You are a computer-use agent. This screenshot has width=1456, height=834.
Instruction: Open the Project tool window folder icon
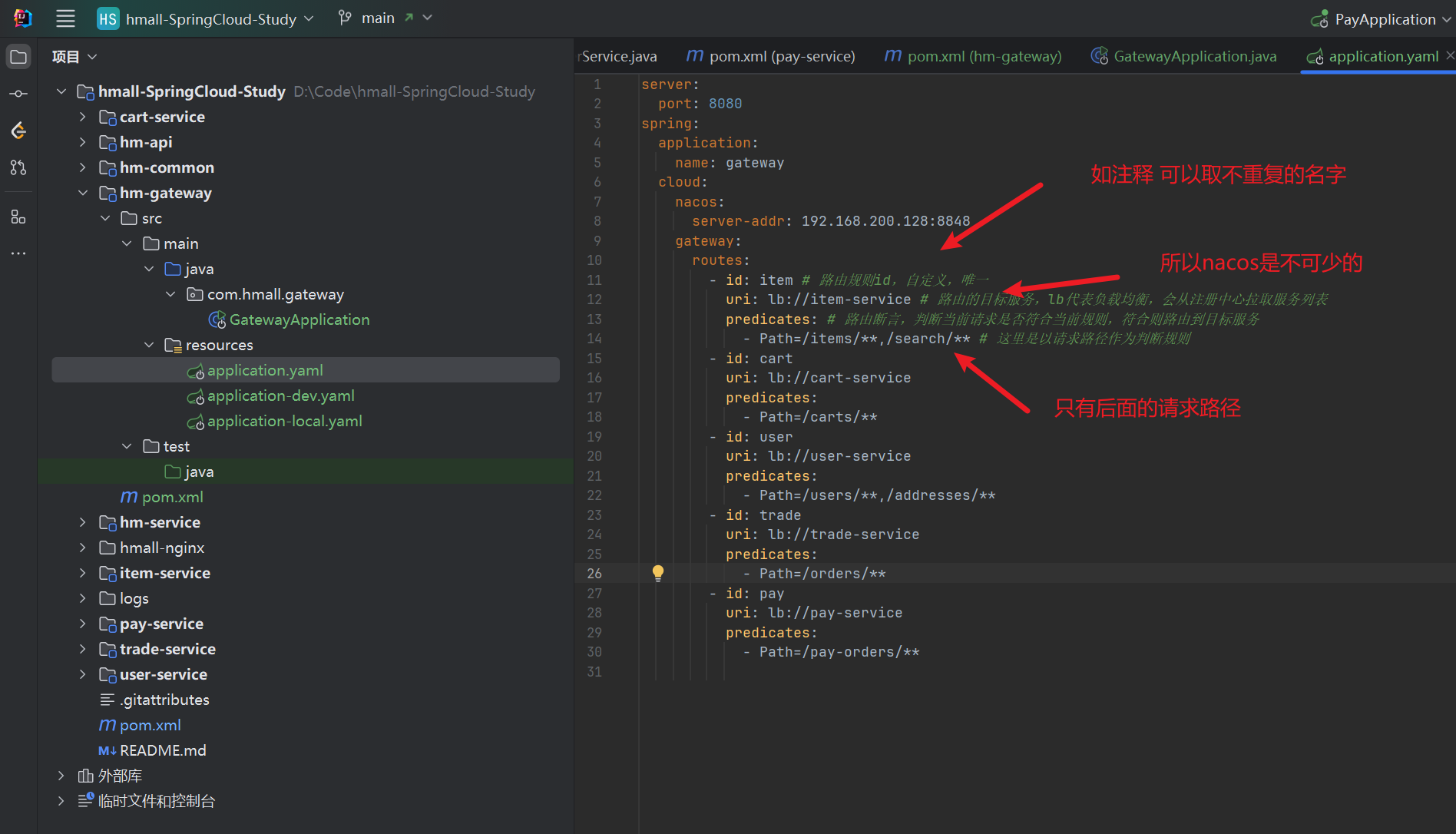tap(18, 57)
